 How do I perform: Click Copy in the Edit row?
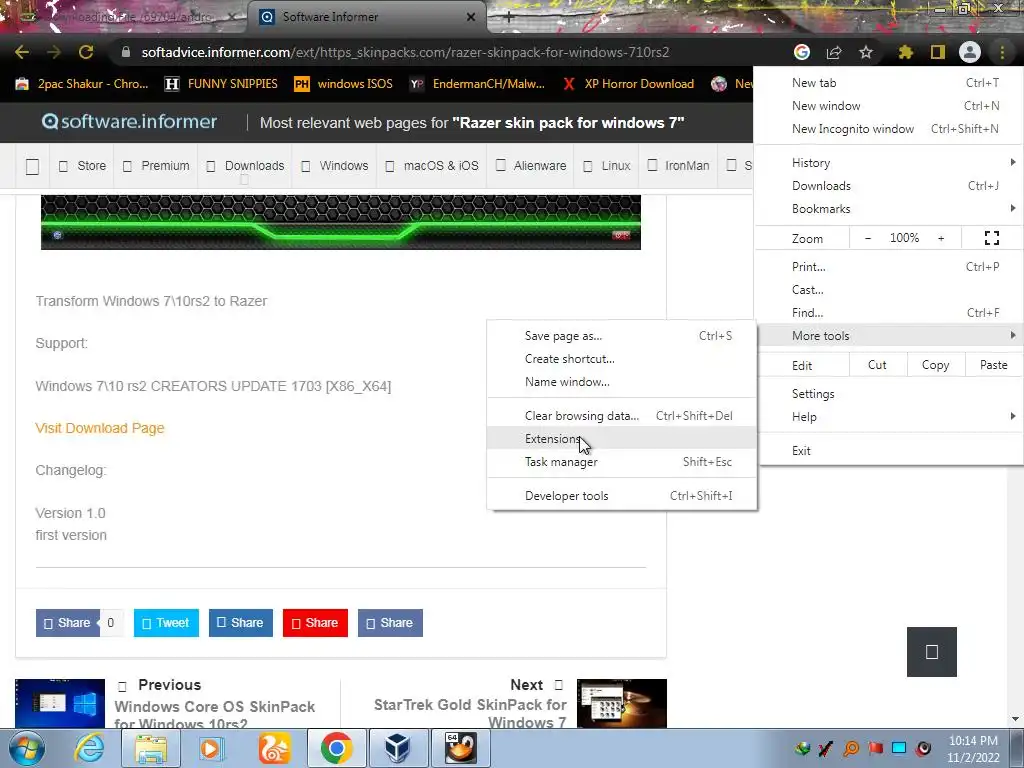[935, 365]
